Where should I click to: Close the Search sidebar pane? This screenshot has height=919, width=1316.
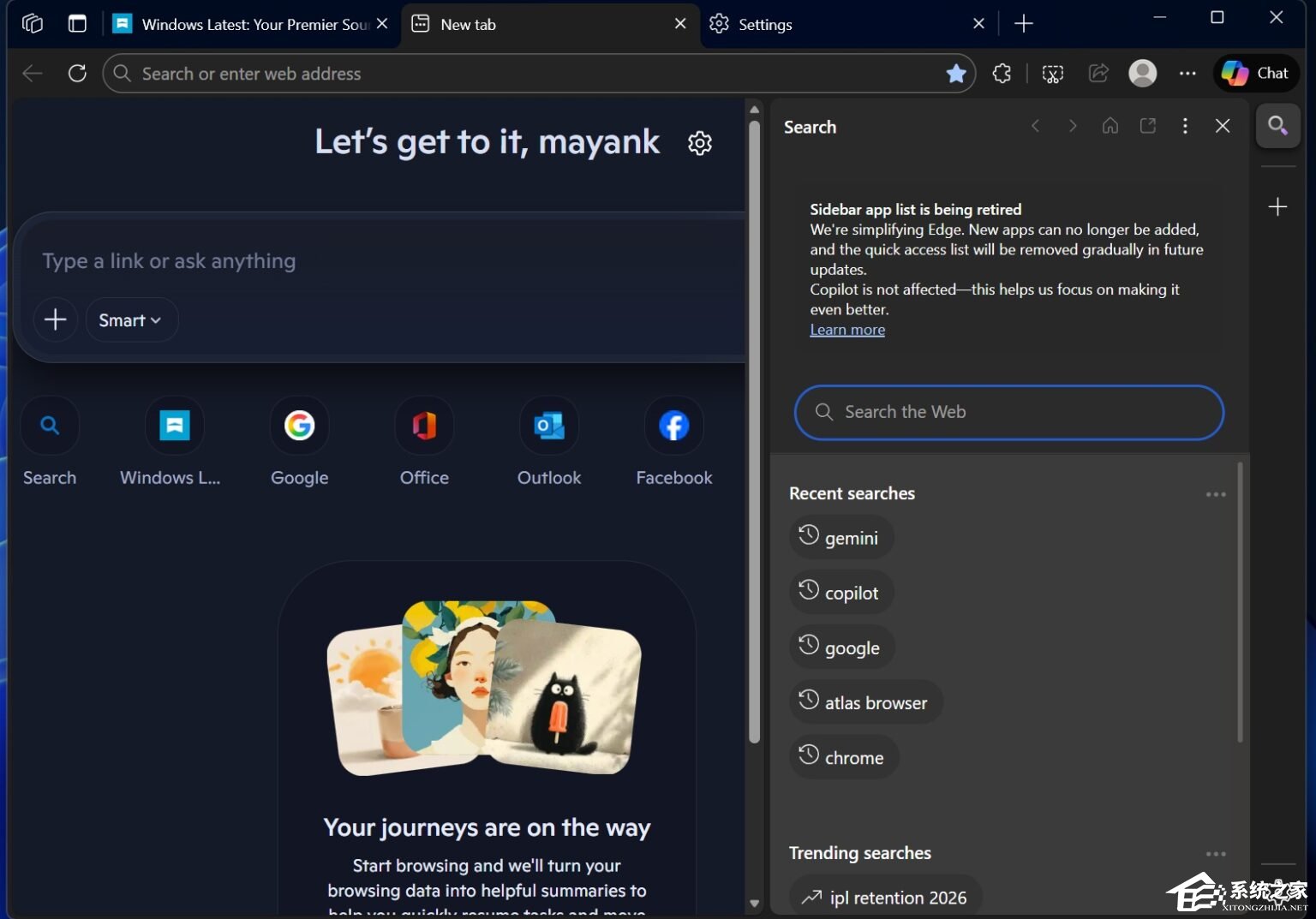[x=1223, y=126]
